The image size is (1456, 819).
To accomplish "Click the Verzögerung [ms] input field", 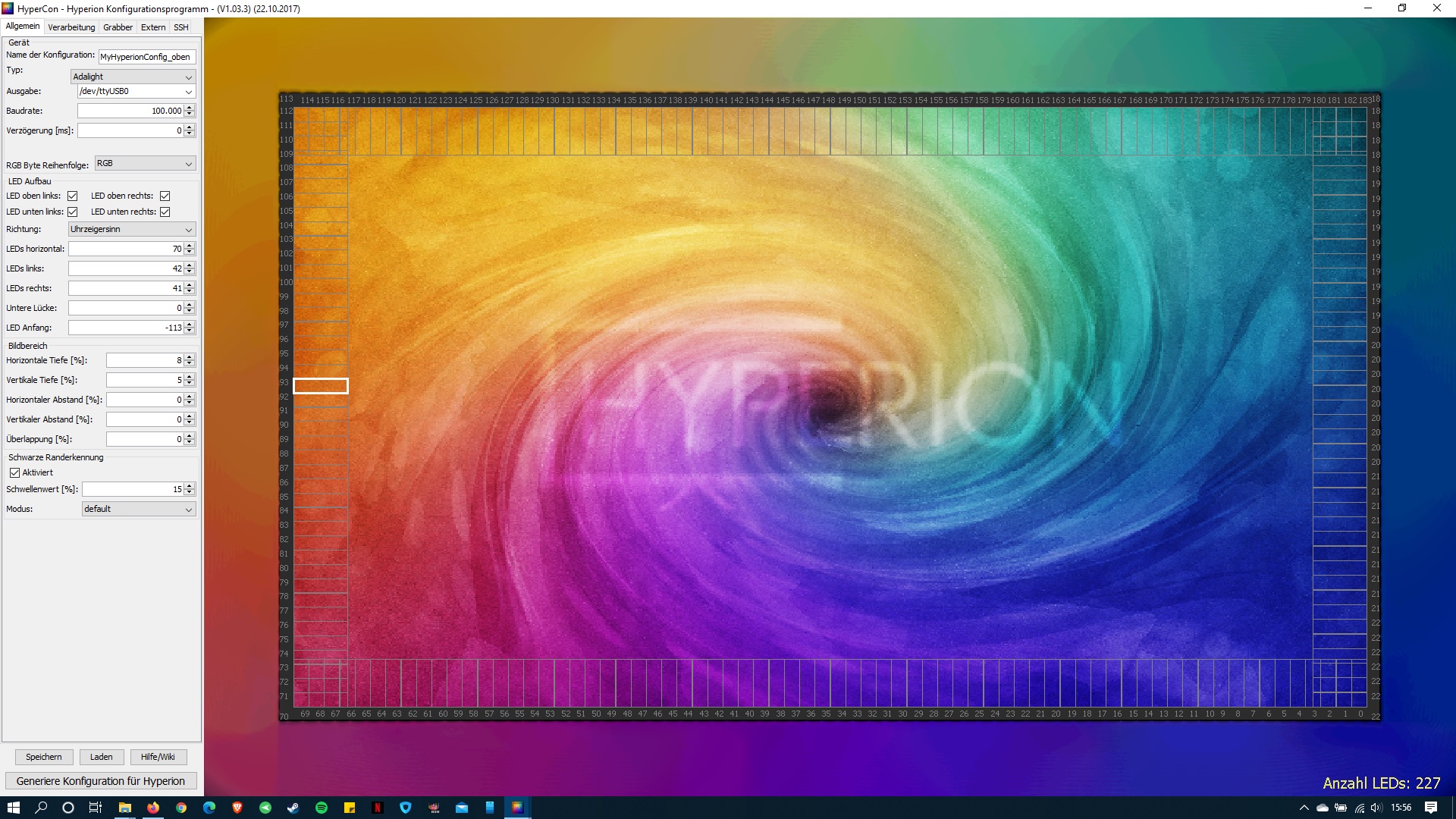I will click(x=130, y=130).
